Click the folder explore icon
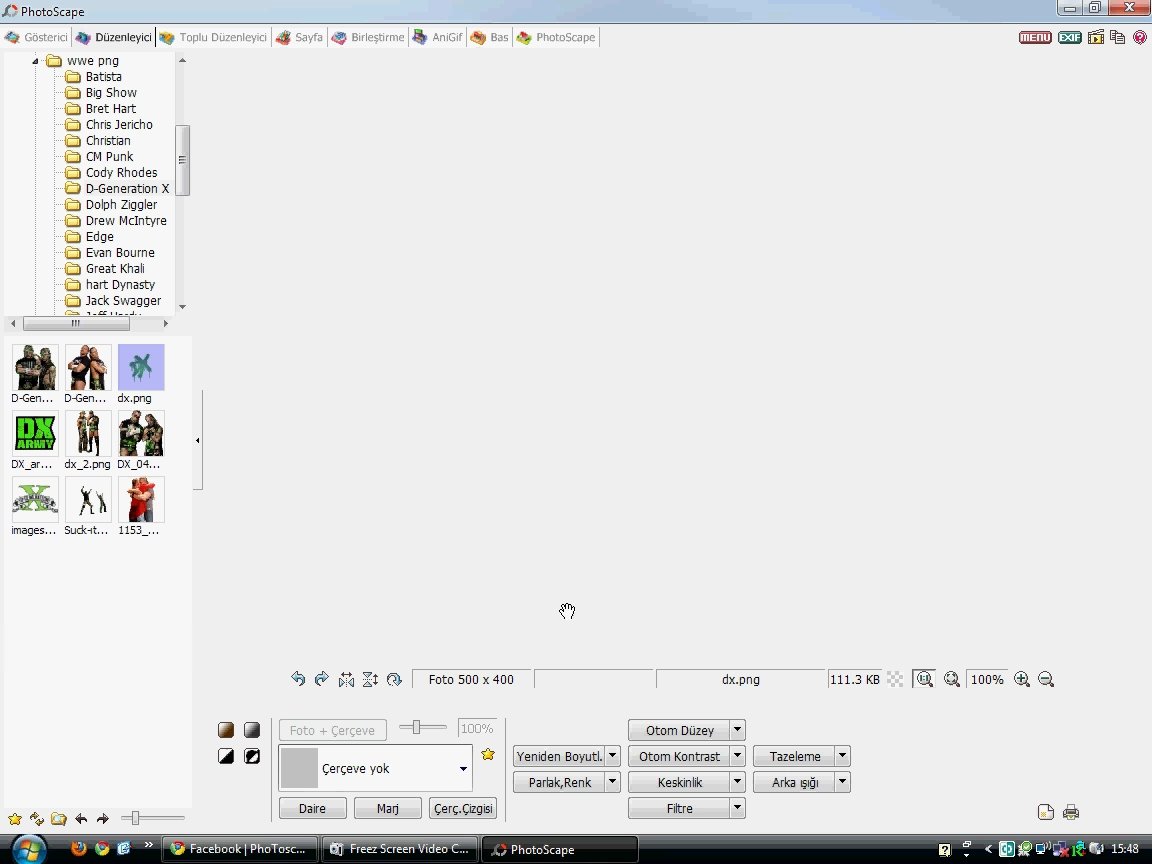 (x=59, y=818)
